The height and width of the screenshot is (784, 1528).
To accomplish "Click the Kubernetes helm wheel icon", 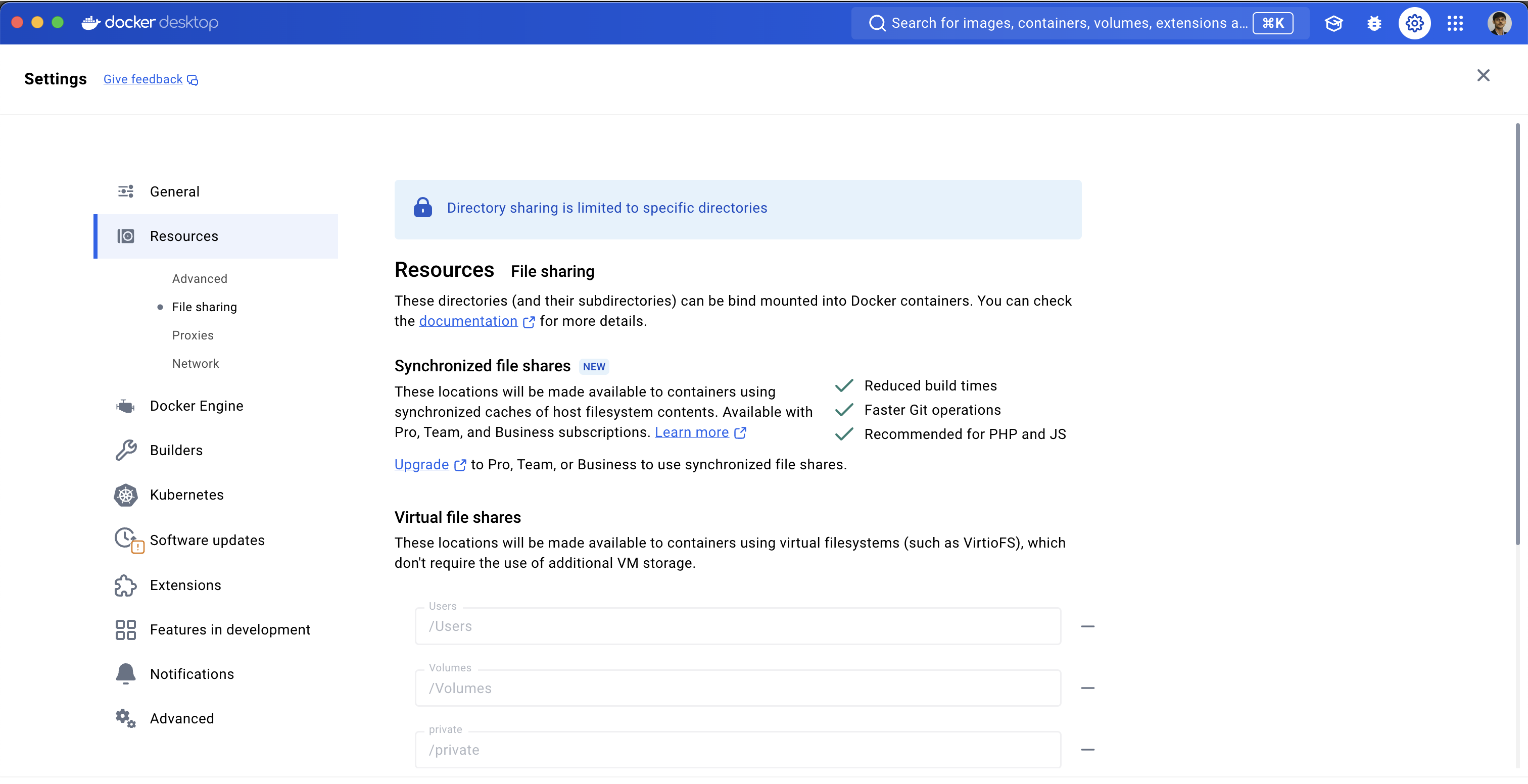I will pyautogui.click(x=125, y=495).
